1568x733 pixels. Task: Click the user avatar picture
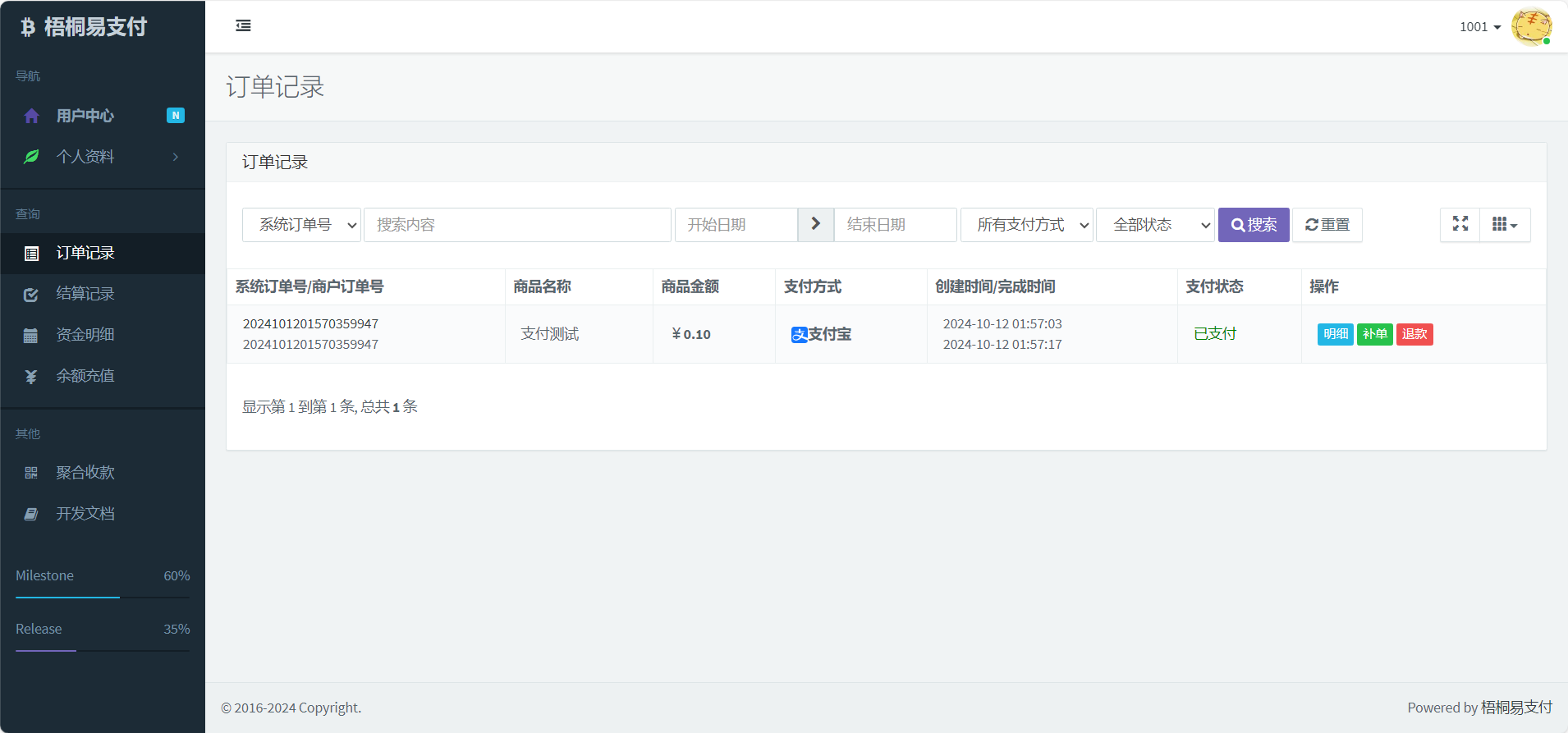coord(1531,27)
